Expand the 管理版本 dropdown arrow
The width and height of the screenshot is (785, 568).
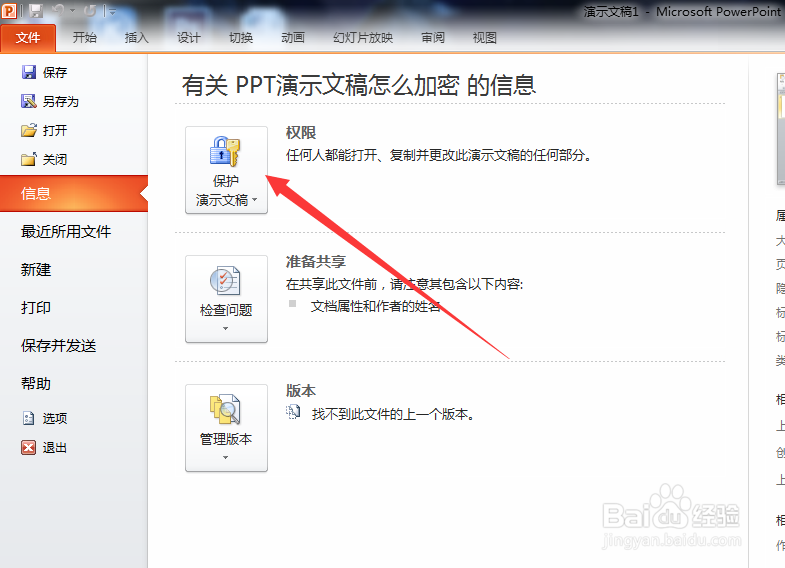tap(225, 457)
